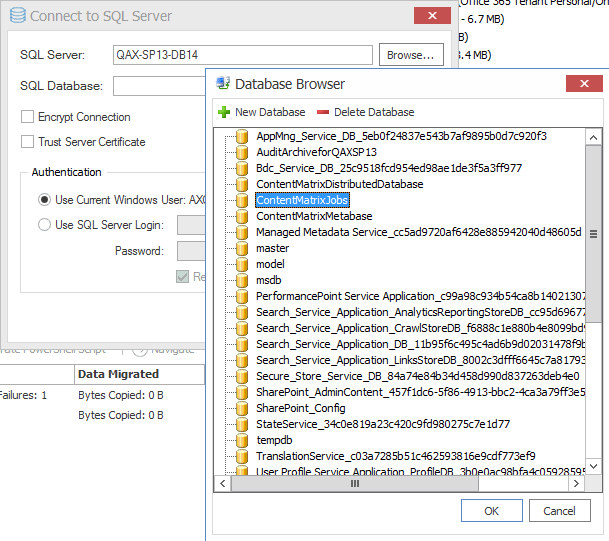This screenshot has height=541, width=609.
Task: Click the database icon beside AppMng_Service_DB
Action: [x=242, y=136]
